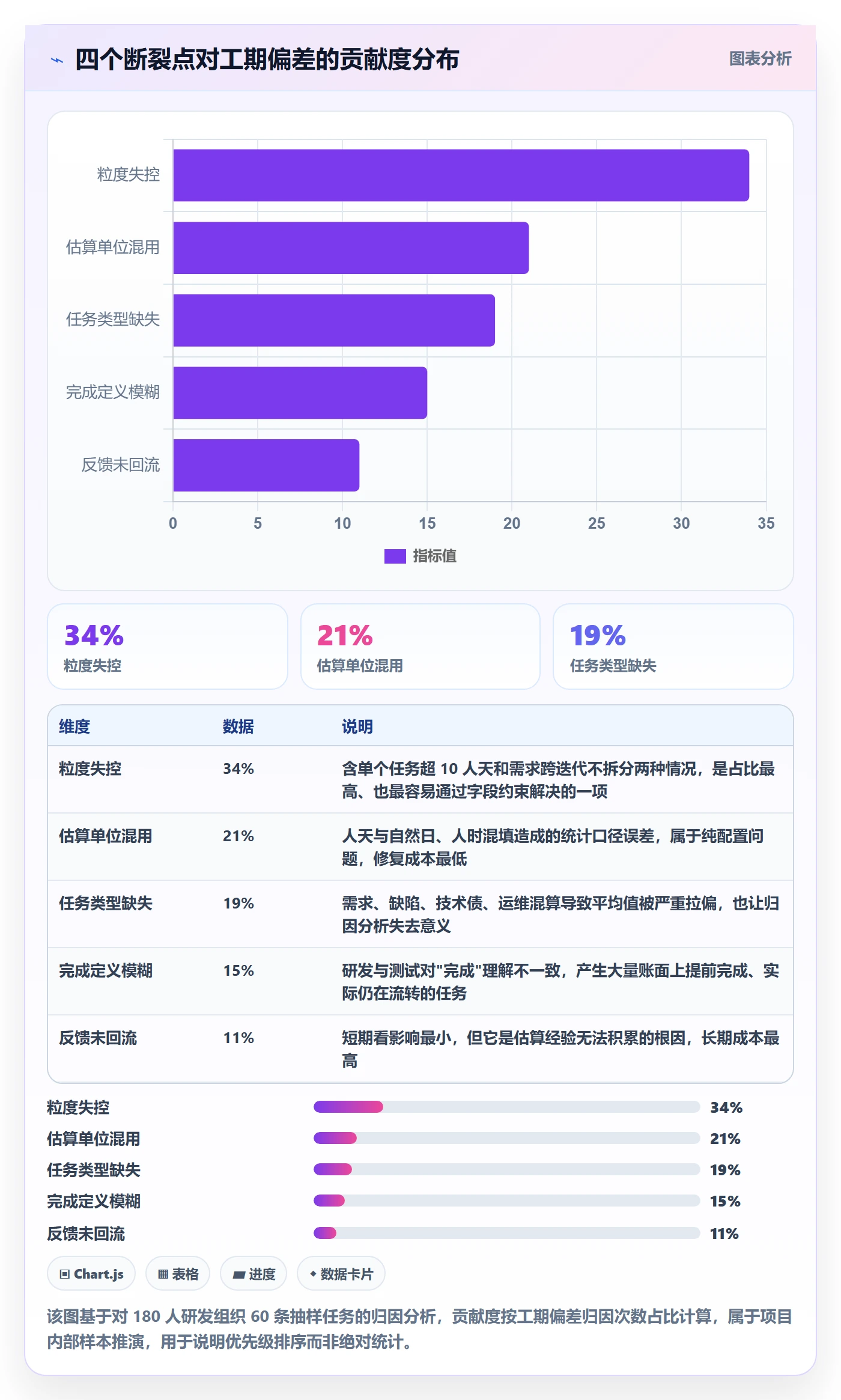The height and width of the screenshot is (1400, 841).
Task: Click the footnote beginning 该图基于对 180 人
Action: [x=420, y=1329]
